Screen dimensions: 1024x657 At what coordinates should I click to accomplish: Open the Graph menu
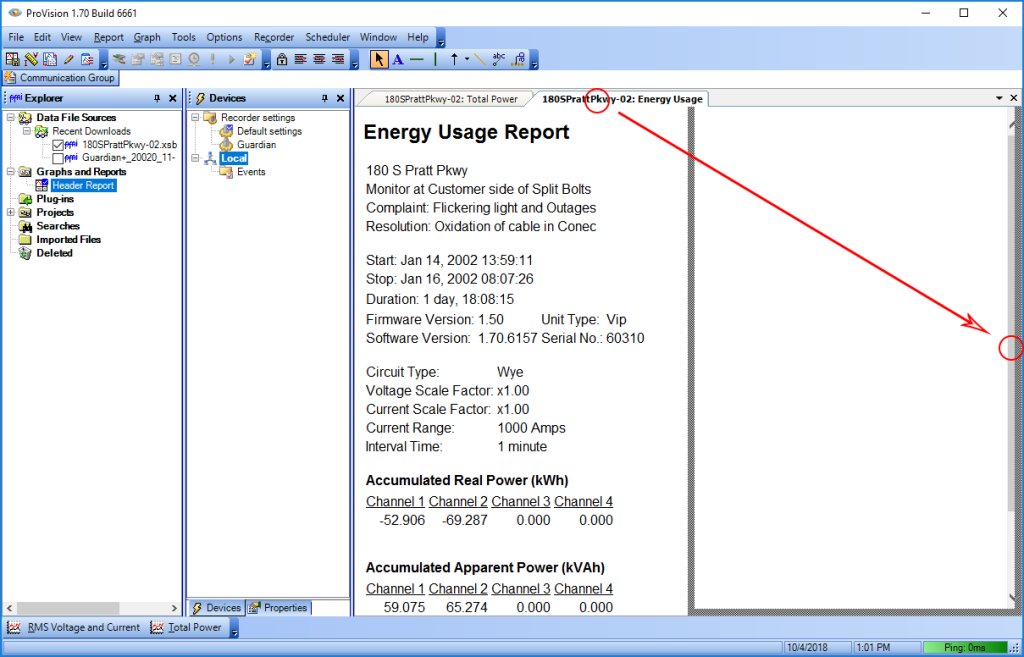pyautogui.click(x=147, y=36)
